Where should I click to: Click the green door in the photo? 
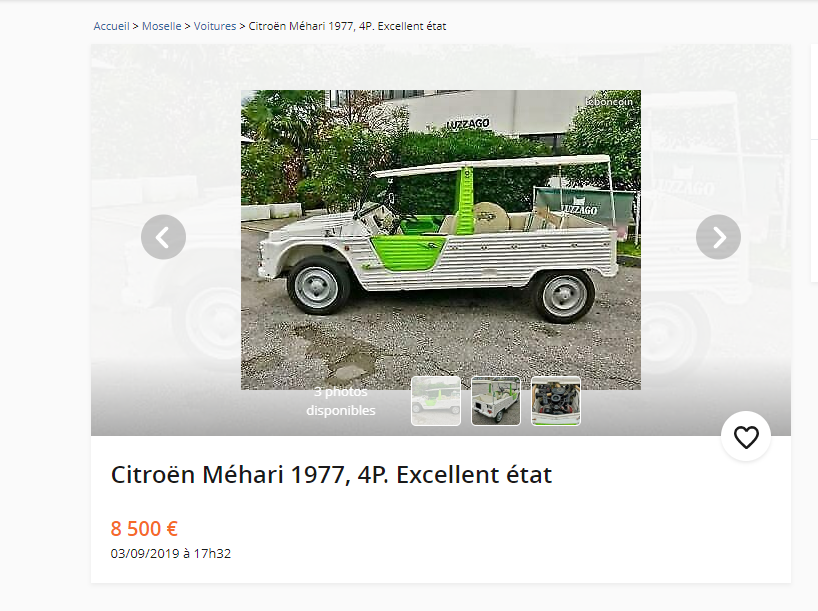(x=408, y=253)
